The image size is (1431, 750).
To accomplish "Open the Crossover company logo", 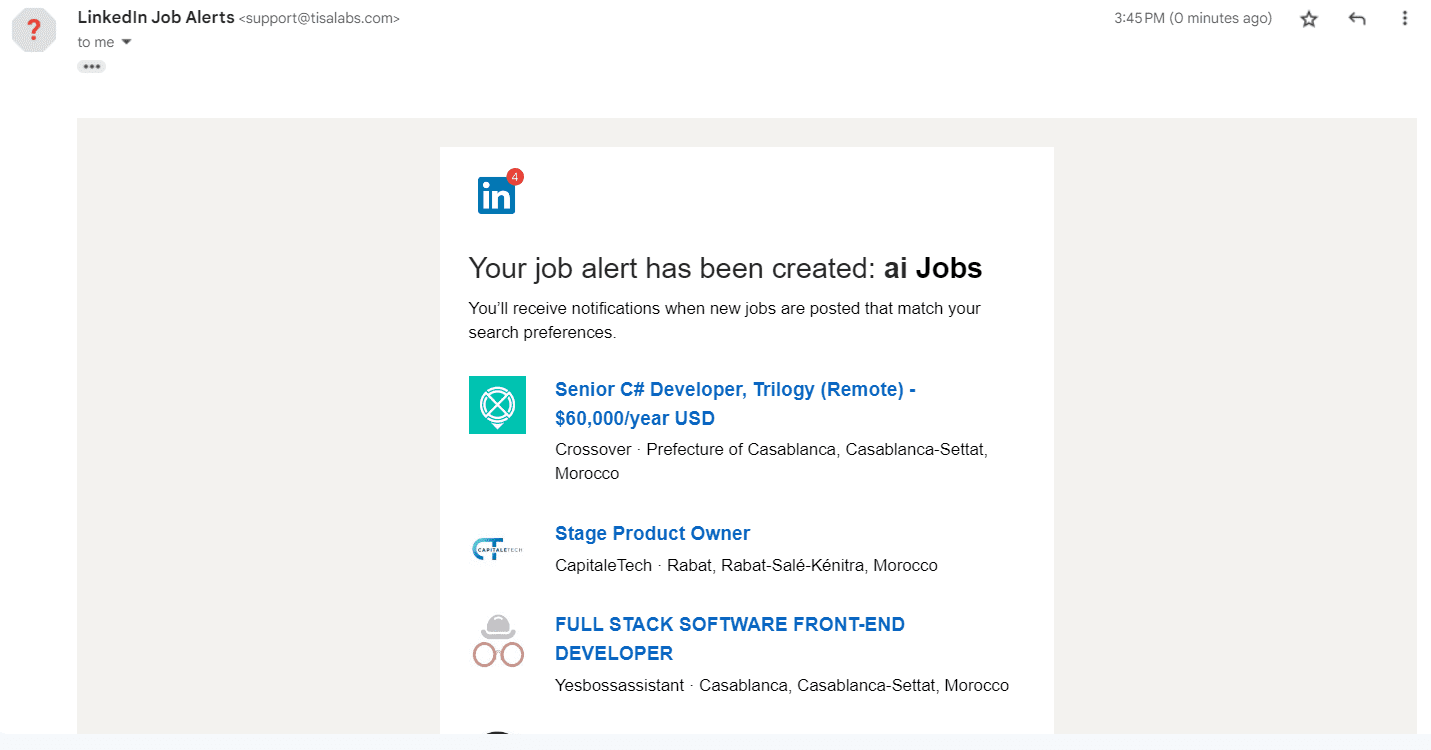I will coord(497,405).
